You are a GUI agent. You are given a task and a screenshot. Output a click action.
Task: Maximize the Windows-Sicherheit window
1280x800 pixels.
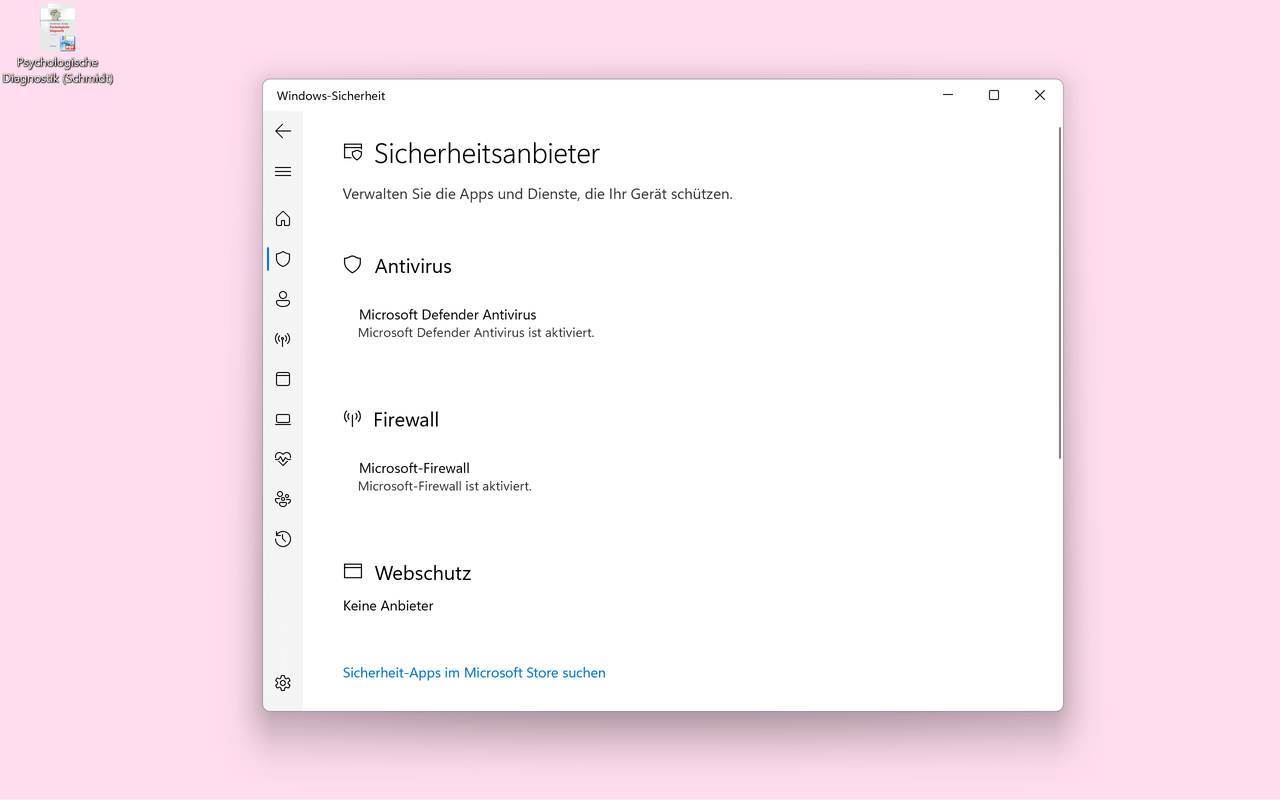(994, 95)
